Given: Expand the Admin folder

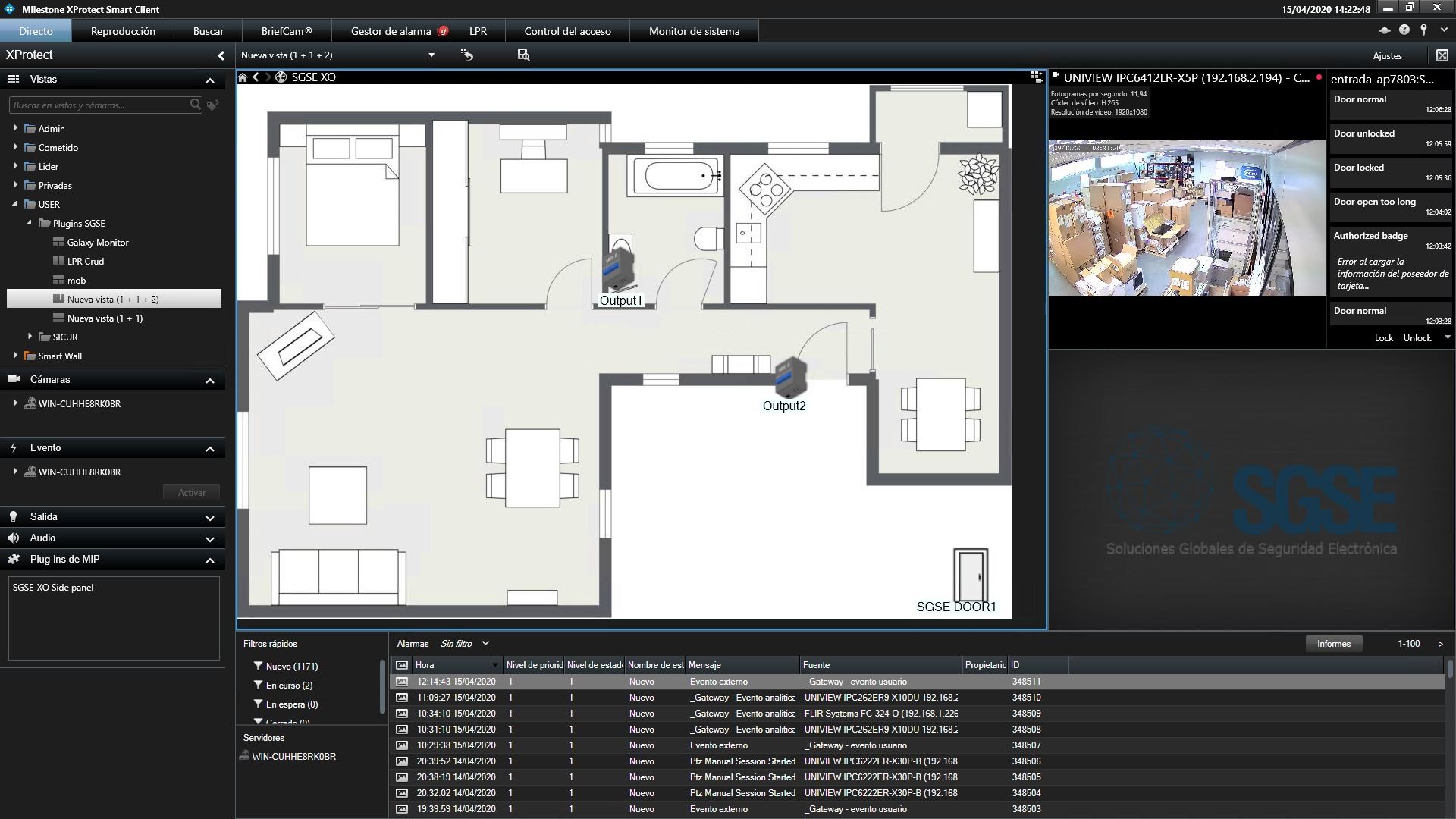Looking at the screenshot, I should 15,128.
